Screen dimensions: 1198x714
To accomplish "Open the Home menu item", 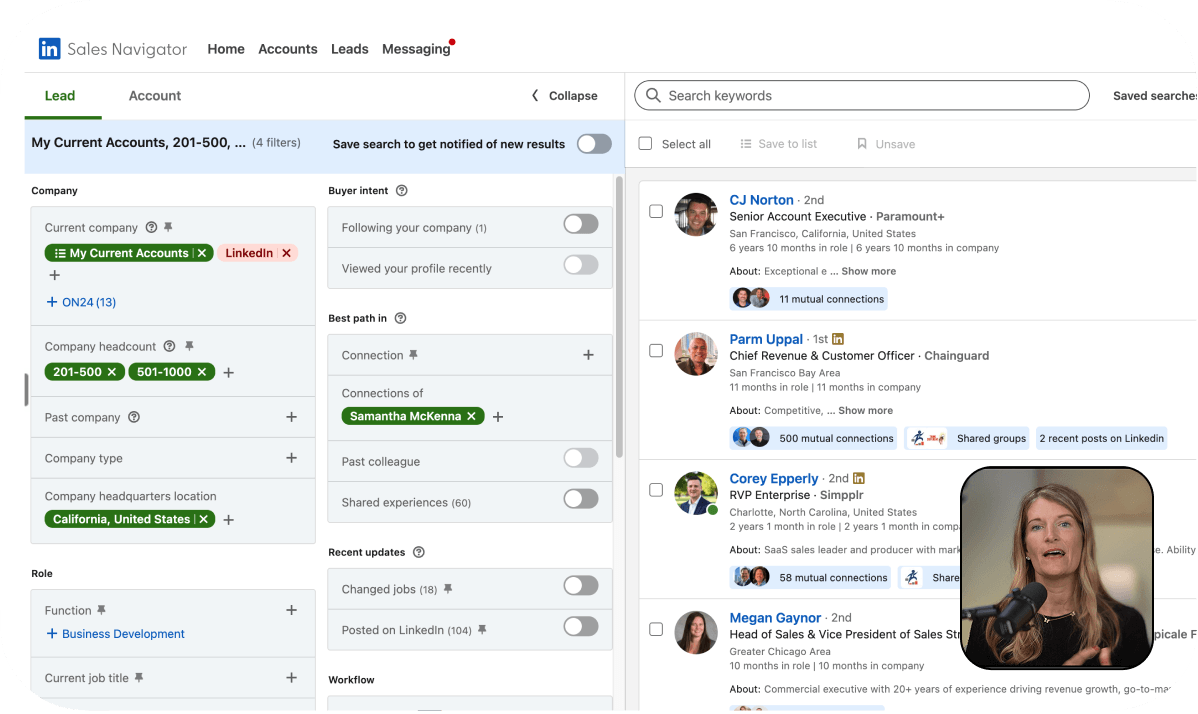I will (x=226, y=49).
